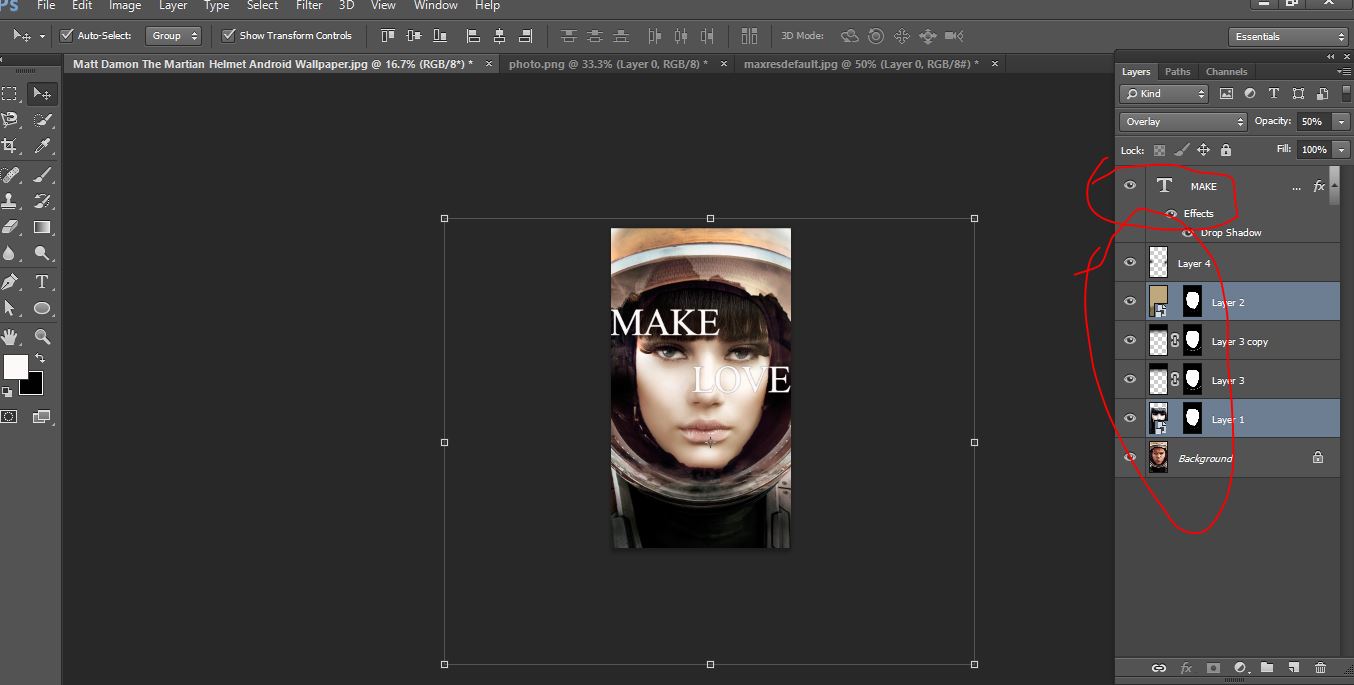Uncheck the Auto-Select checkbox

pos(67,36)
